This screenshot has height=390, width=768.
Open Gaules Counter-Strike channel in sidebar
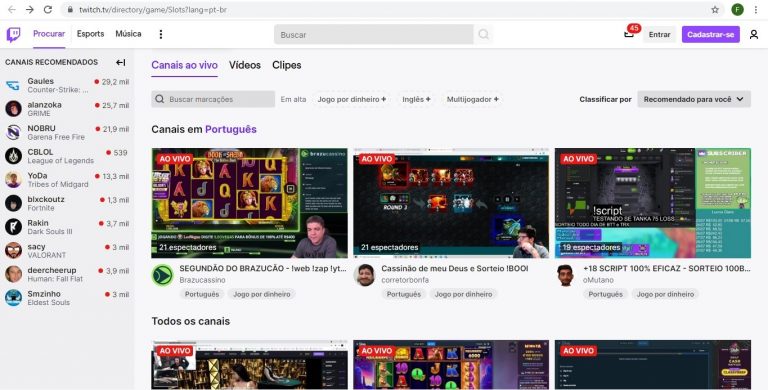(x=67, y=85)
